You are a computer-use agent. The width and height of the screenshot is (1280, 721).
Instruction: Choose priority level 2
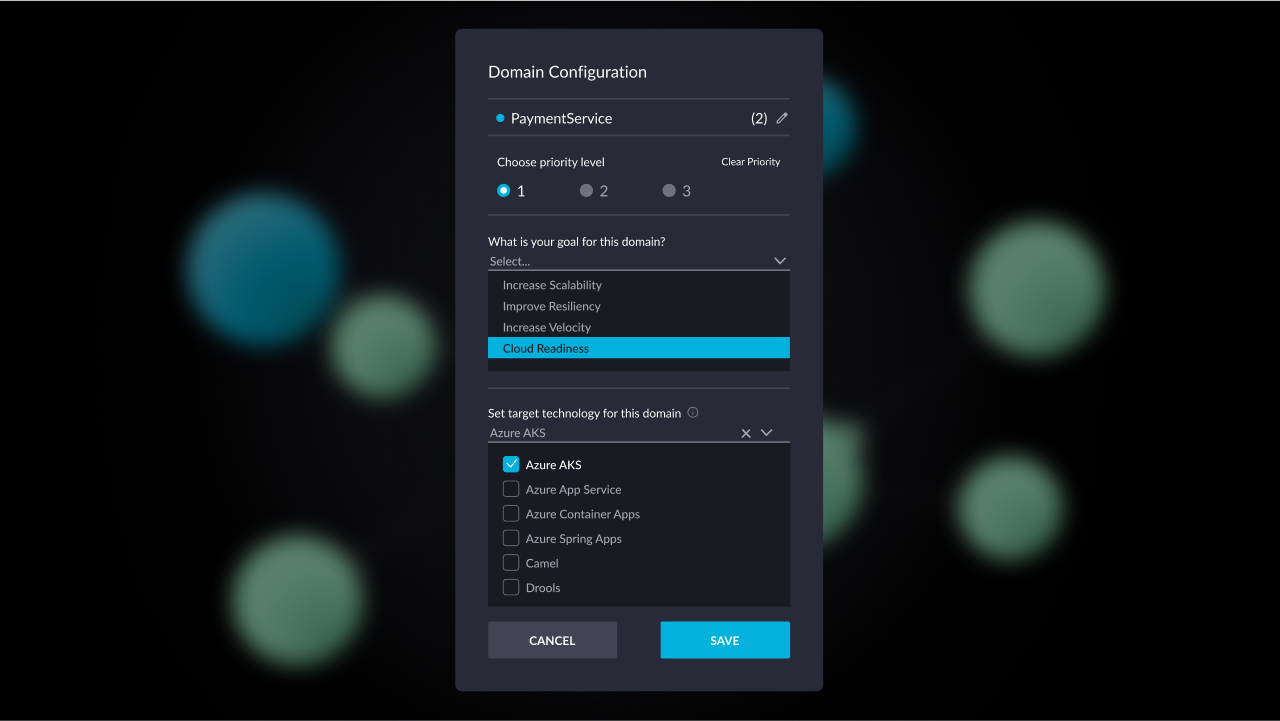click(585, 189)
